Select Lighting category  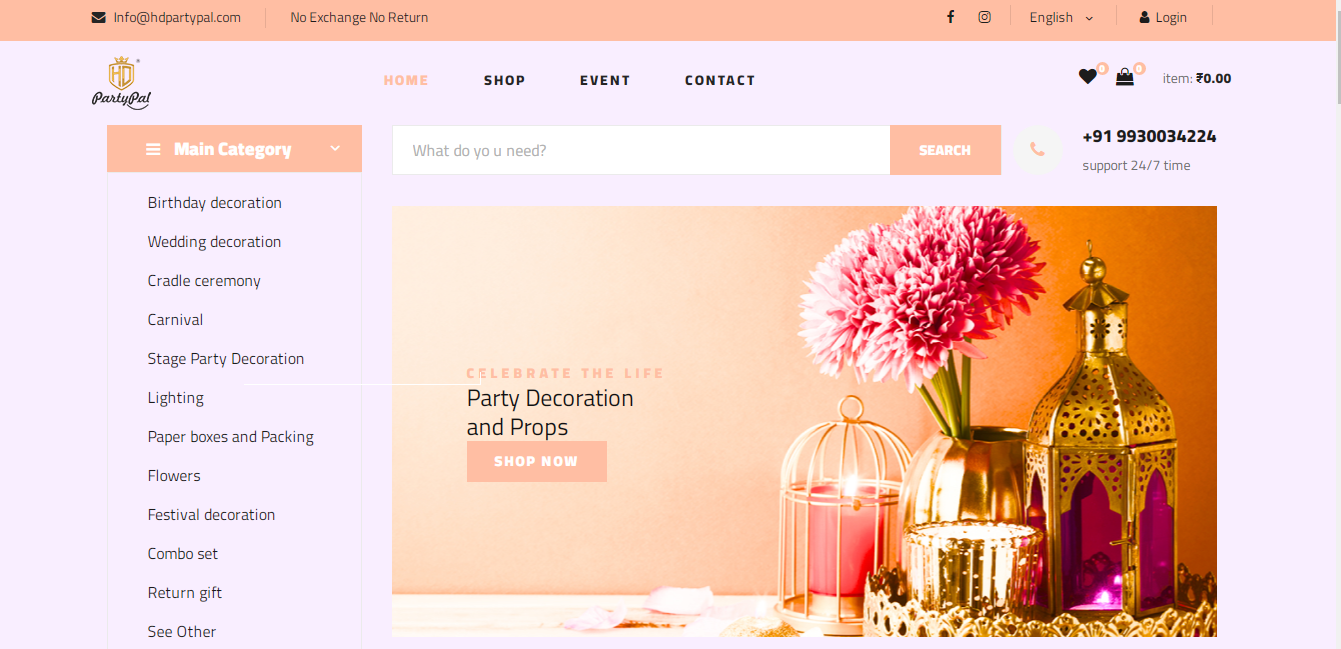pyautogui.click(x=176, y=397)
